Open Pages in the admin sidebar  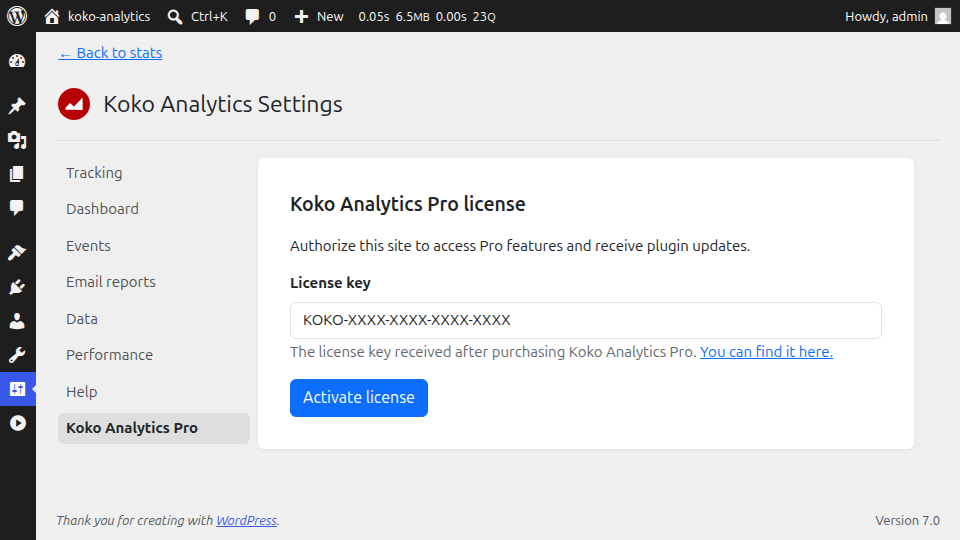click(x=17, y=174)
